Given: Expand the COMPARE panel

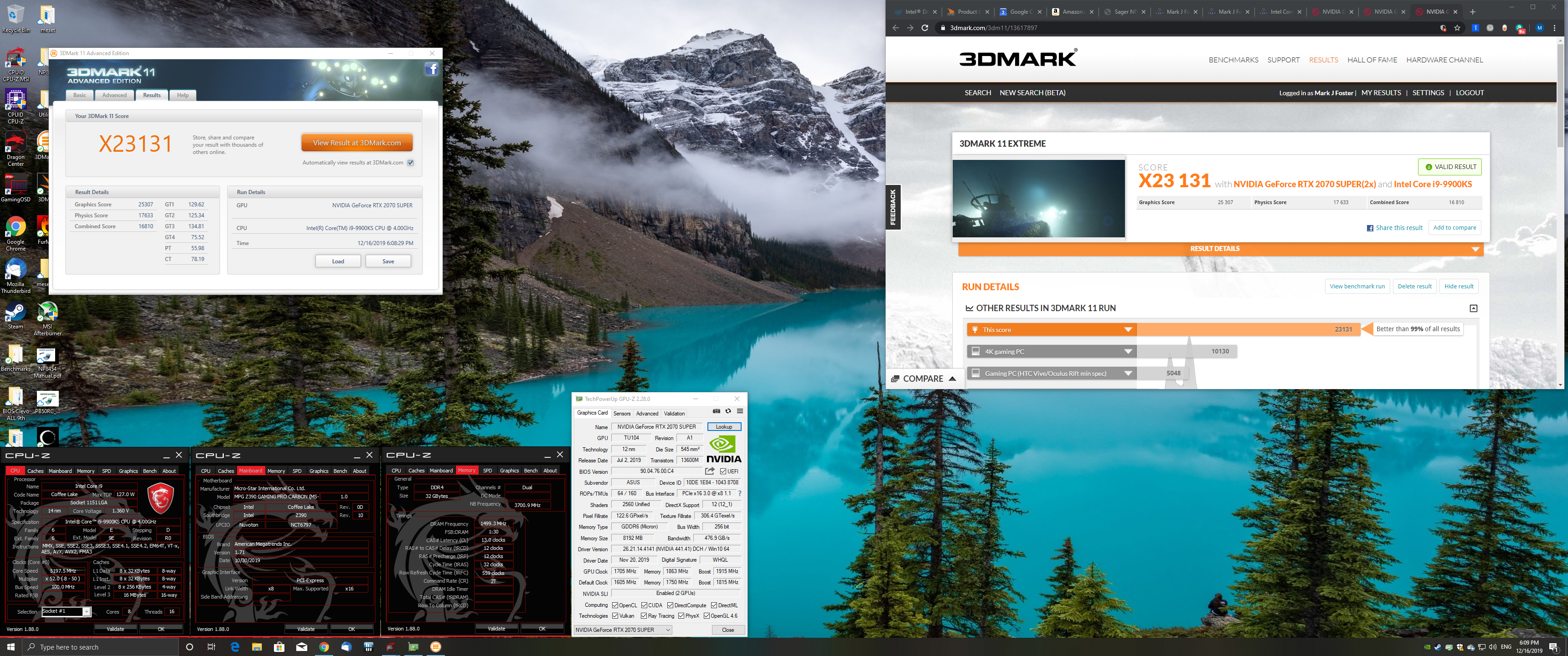Looking at the screenshot, I should point(923,379).
